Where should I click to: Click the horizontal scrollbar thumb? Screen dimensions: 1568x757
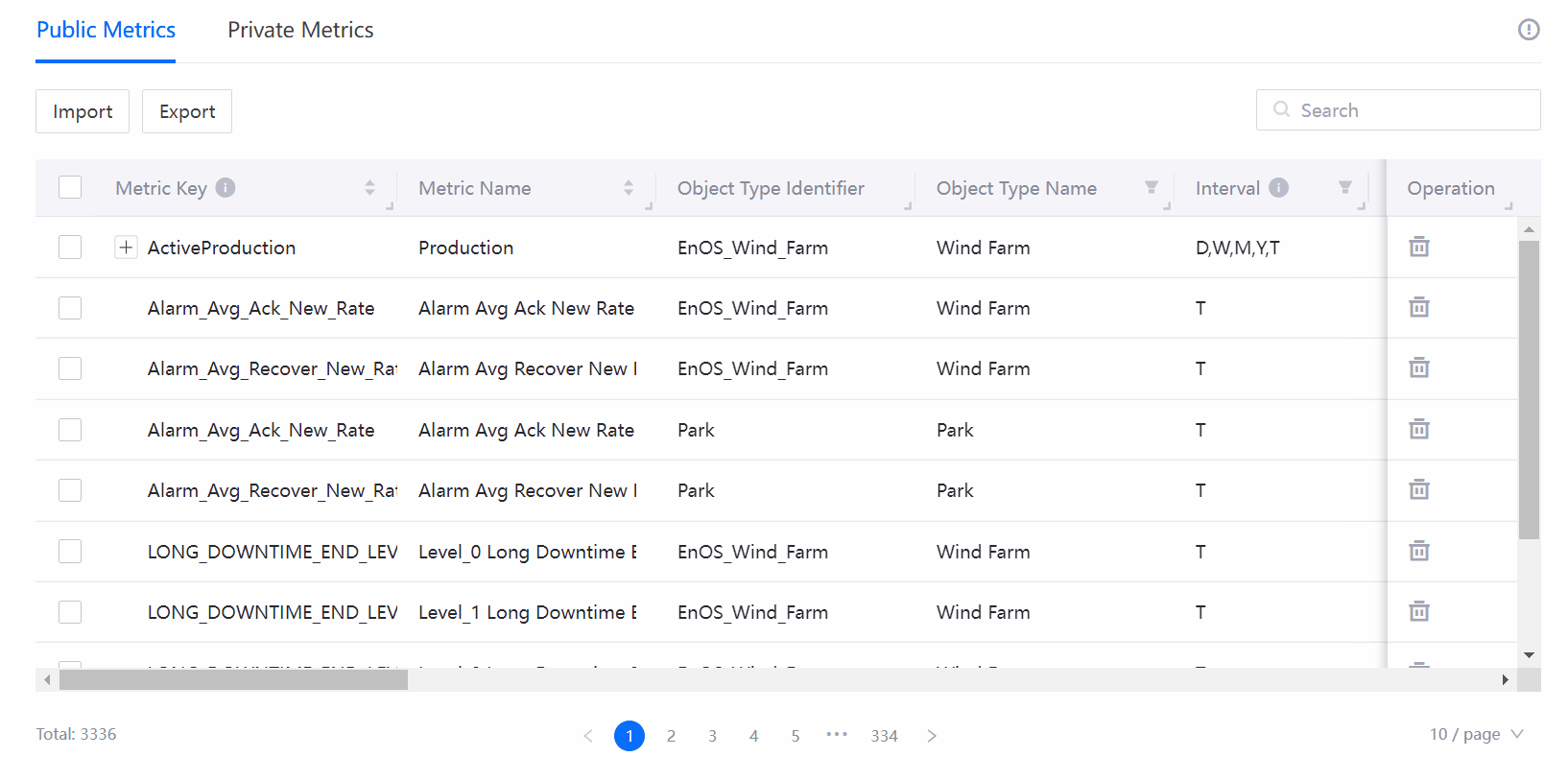233,680
